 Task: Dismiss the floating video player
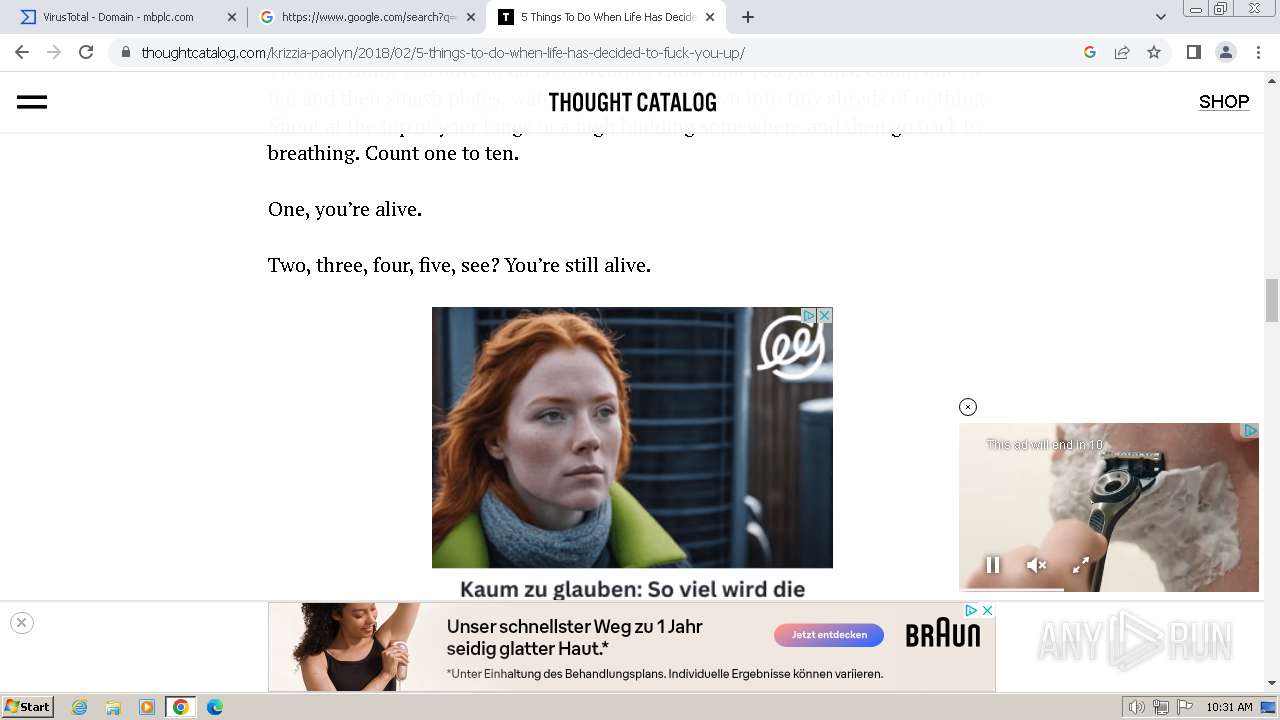(x=967, y=407)
